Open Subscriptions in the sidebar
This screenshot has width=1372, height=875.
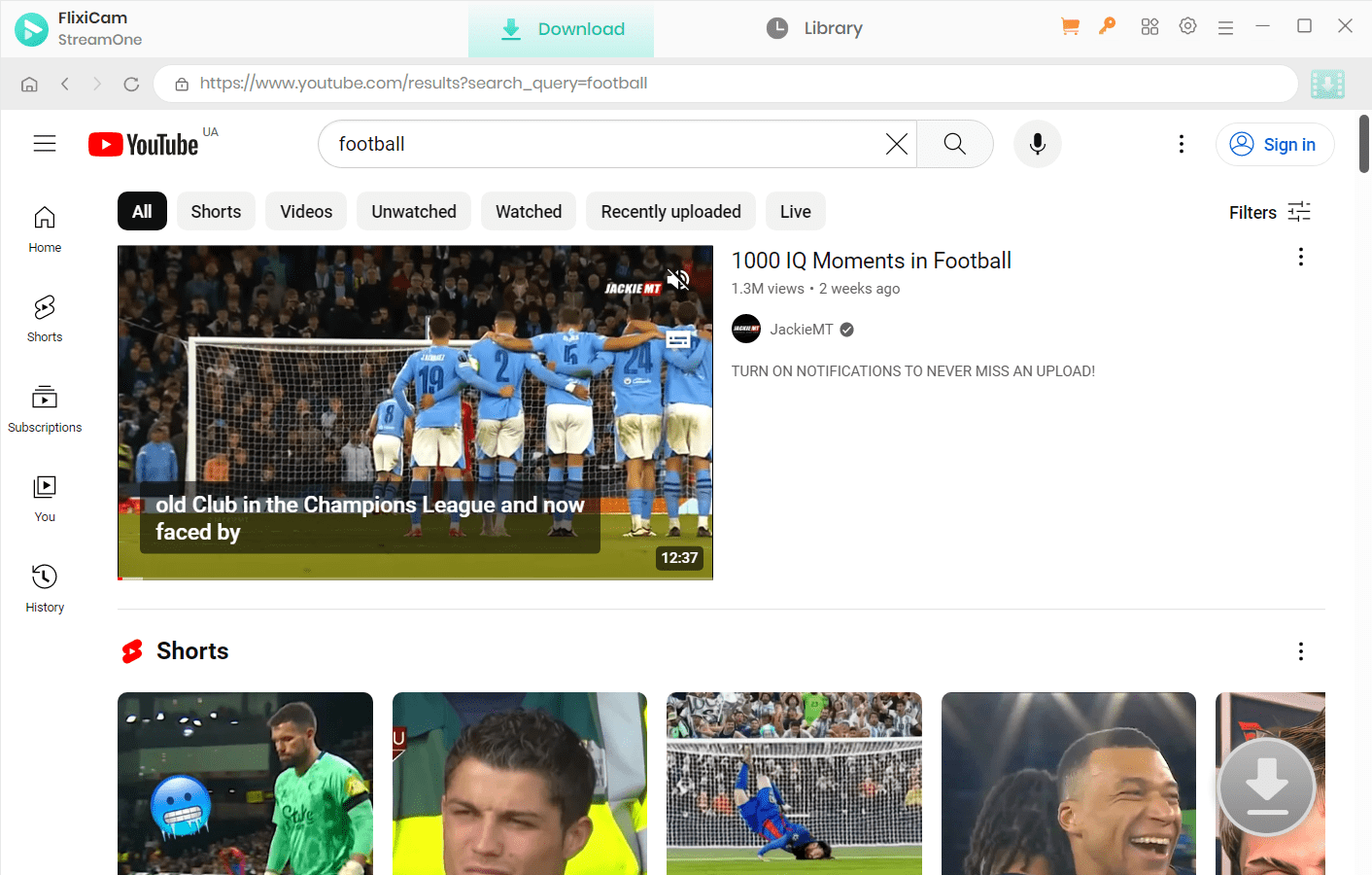45,409
